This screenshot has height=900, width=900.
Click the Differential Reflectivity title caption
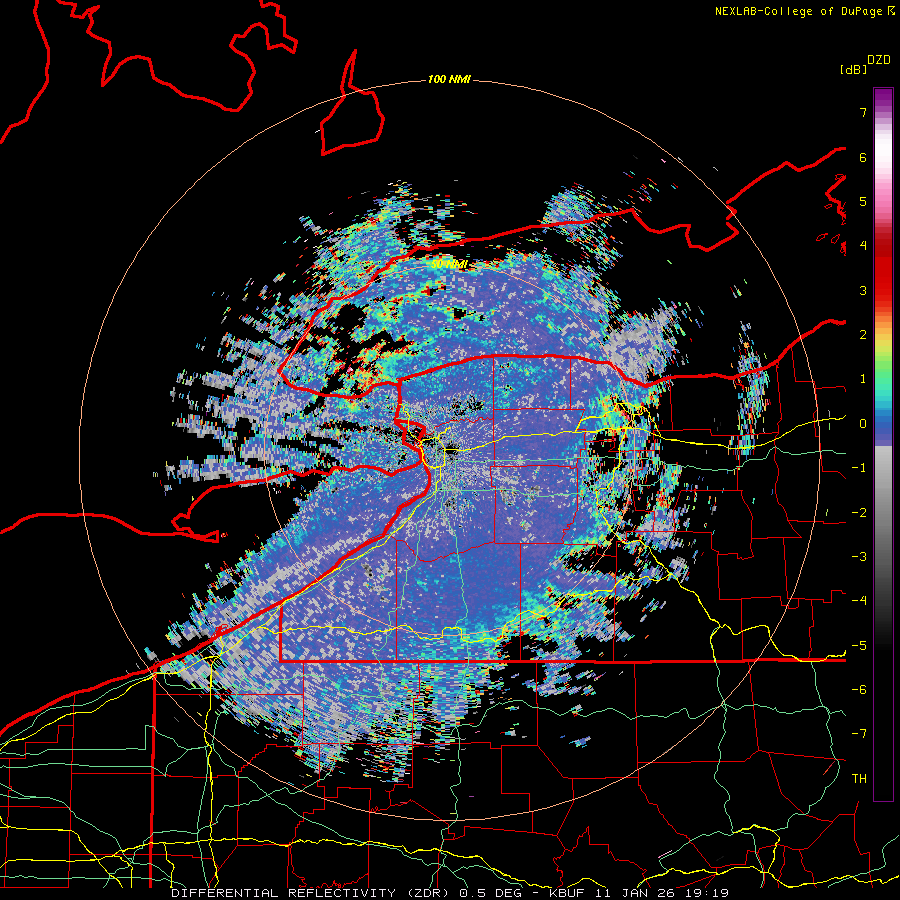coord(450,893)
